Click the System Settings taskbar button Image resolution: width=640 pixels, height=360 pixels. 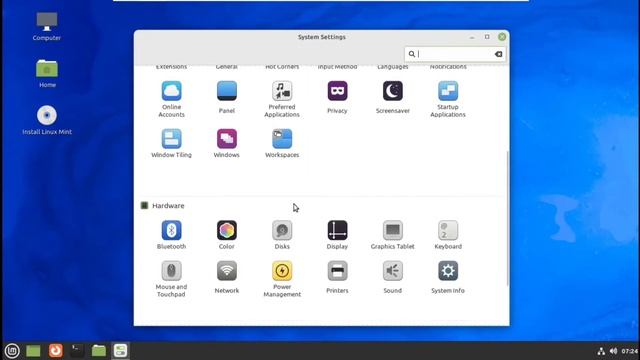tap(120, 351)
